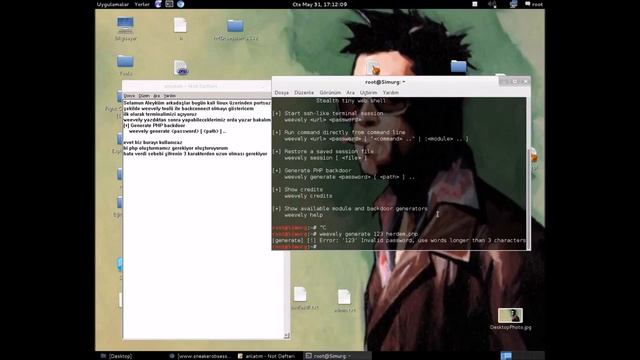
Task: Open the script file icon below blank document
Action: coord(180,67)
